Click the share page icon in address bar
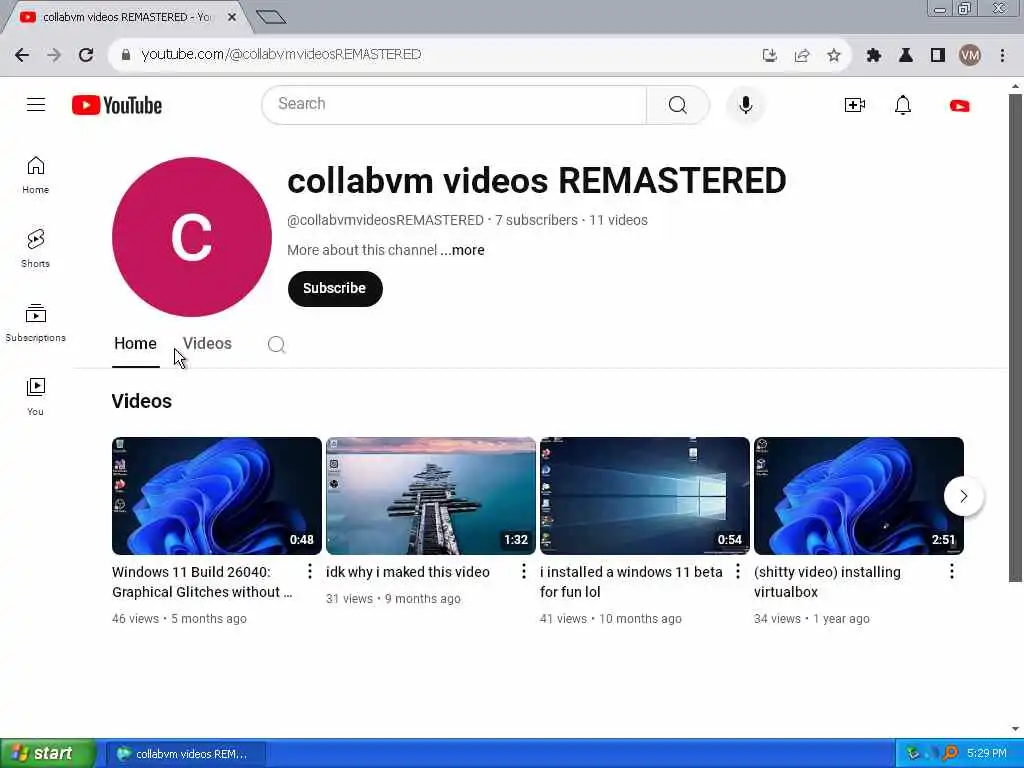The width and height of the screenshot is (1024, 768). [x=801, y=55]
